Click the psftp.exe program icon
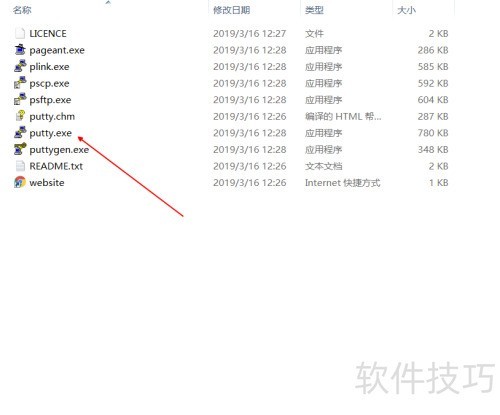The width and height of the screenshot is (500, 415). [20, 100]
